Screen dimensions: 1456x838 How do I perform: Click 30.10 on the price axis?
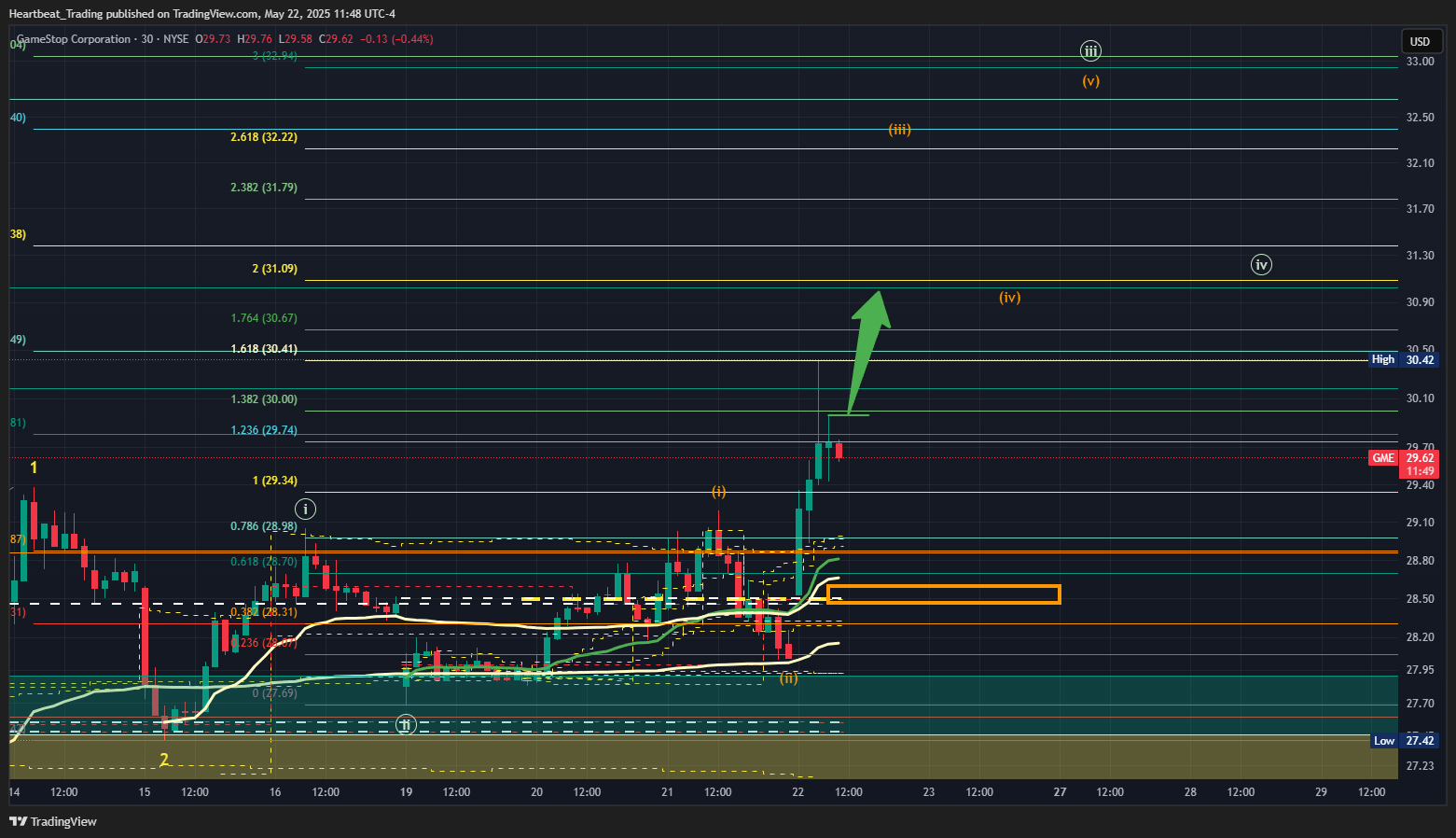click(x=1420, y=398)
